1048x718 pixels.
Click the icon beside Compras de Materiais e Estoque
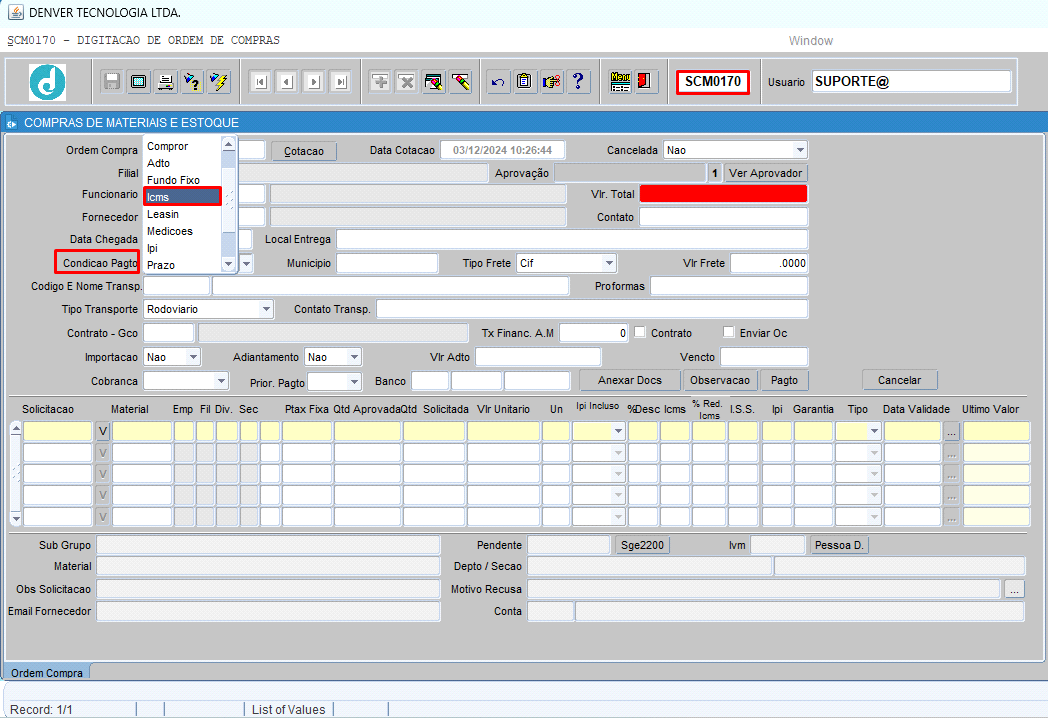pos(11,123)
